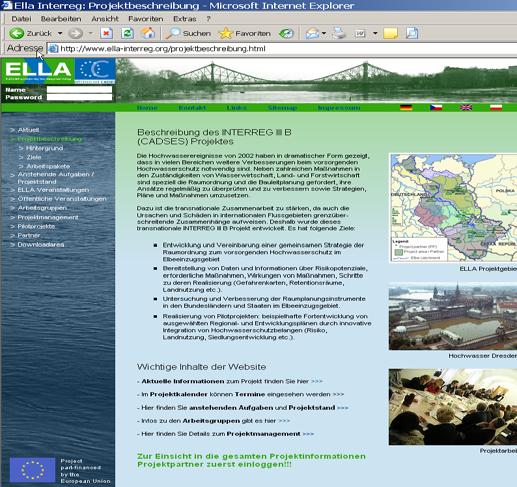This screenshot has width=517, height=487.
Task: Open Ziele sidebar subitem
Action: (34, 157)
